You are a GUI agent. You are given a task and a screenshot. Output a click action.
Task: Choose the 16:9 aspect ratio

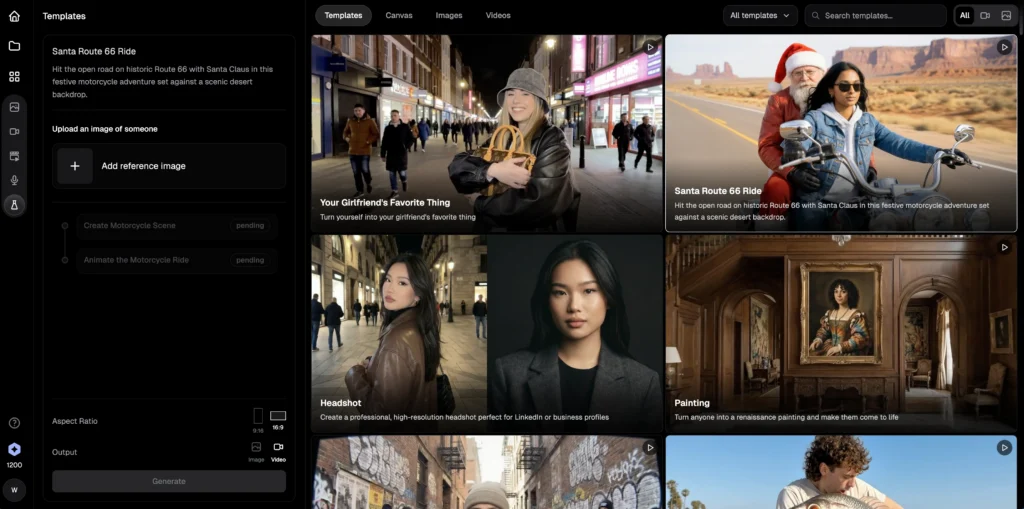coord(278,416)
